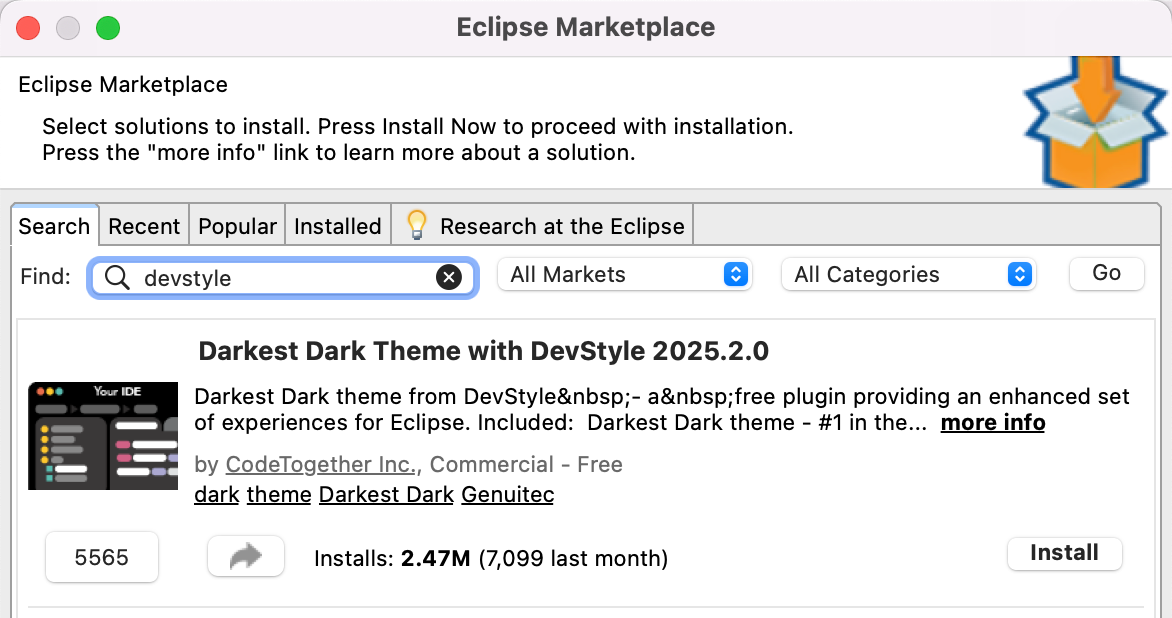Screen dimensions: 1172x618
Task: Focus the Find search input field
Action: tap(285, 277)
